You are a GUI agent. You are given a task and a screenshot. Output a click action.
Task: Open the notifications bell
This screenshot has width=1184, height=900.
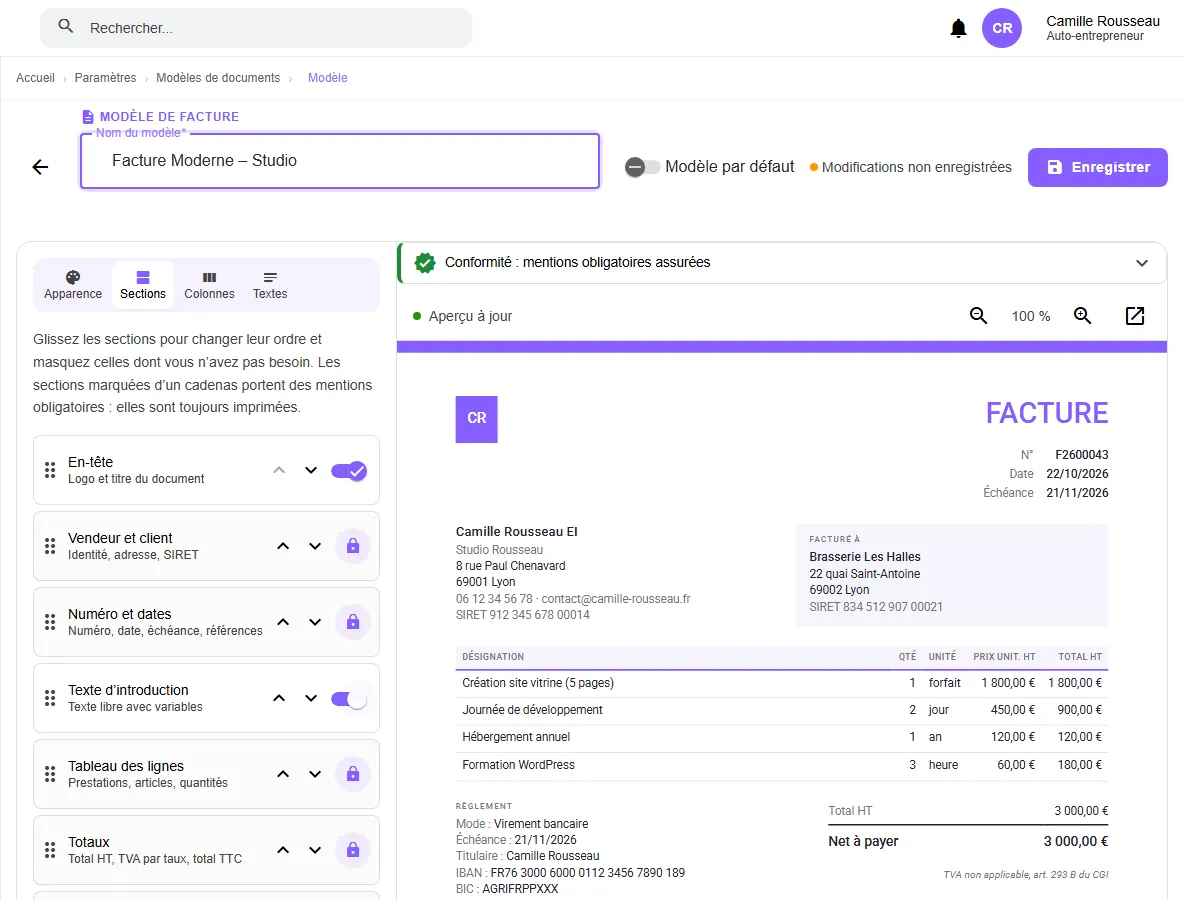click(958, 28)
